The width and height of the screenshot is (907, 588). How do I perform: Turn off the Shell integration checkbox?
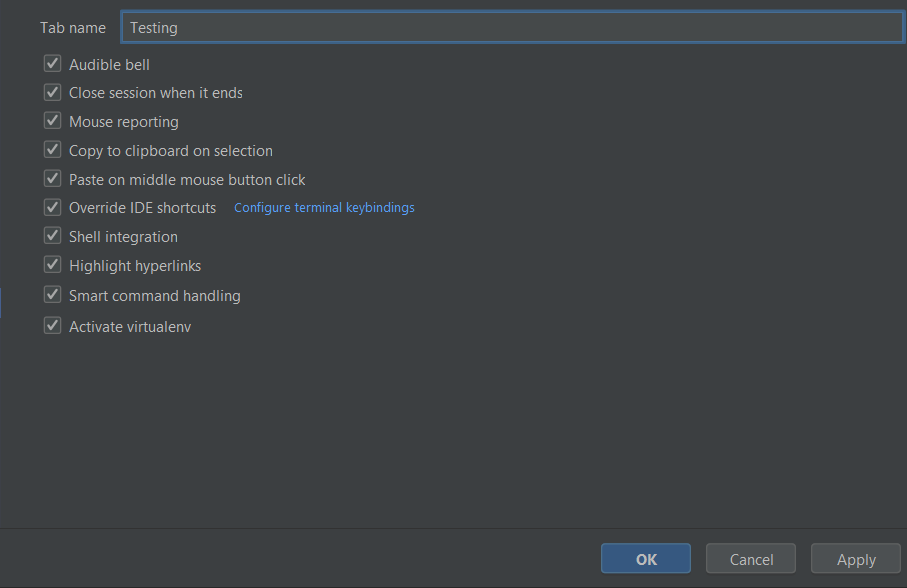(x=53, y=237)
